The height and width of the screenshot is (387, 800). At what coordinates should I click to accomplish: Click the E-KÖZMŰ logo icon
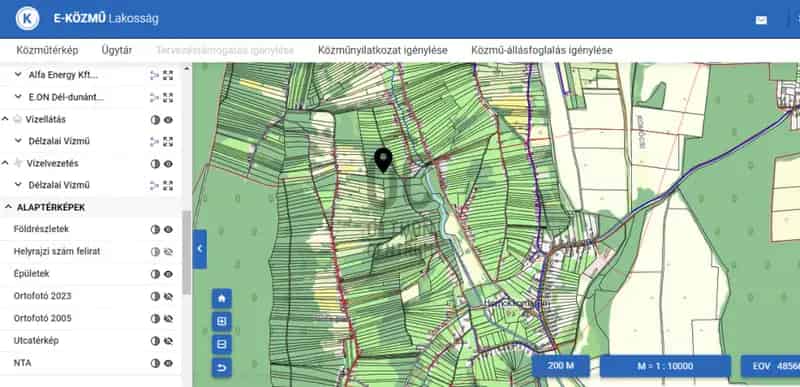28,19
